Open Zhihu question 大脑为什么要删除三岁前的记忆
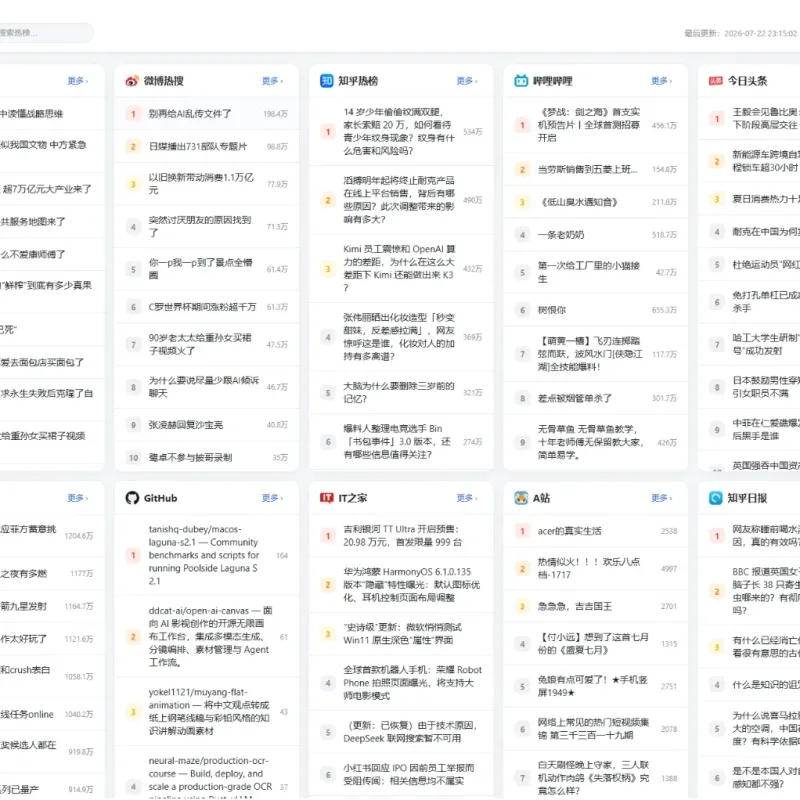Image resolution: width=800 pixels, height=800 pixels. point(401,392)
